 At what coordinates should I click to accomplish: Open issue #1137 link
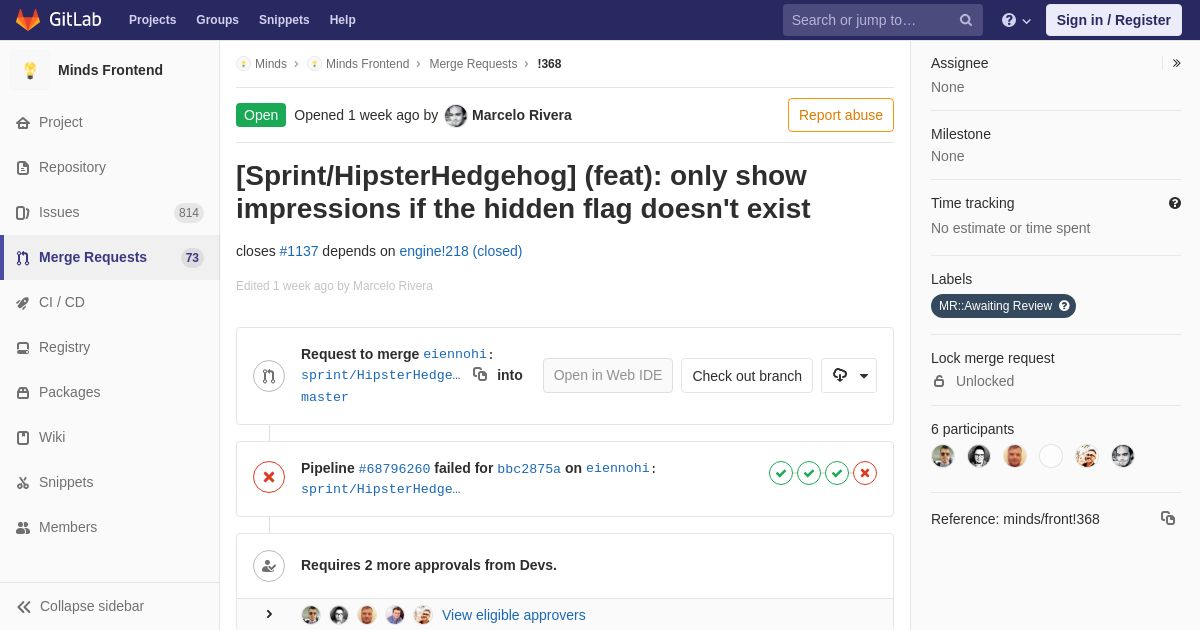[299, 251]
